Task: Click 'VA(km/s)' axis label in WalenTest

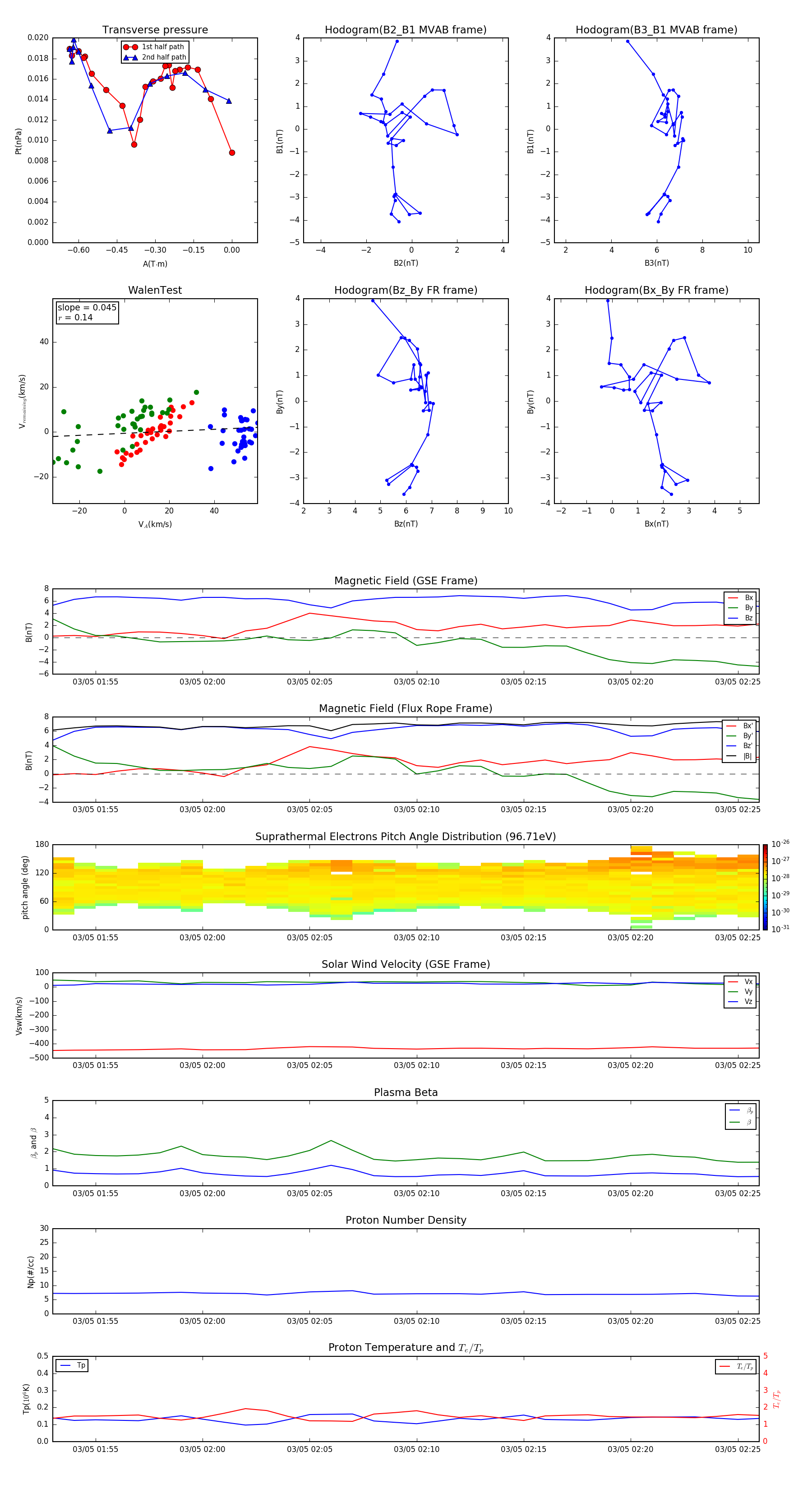Action: 155,525
